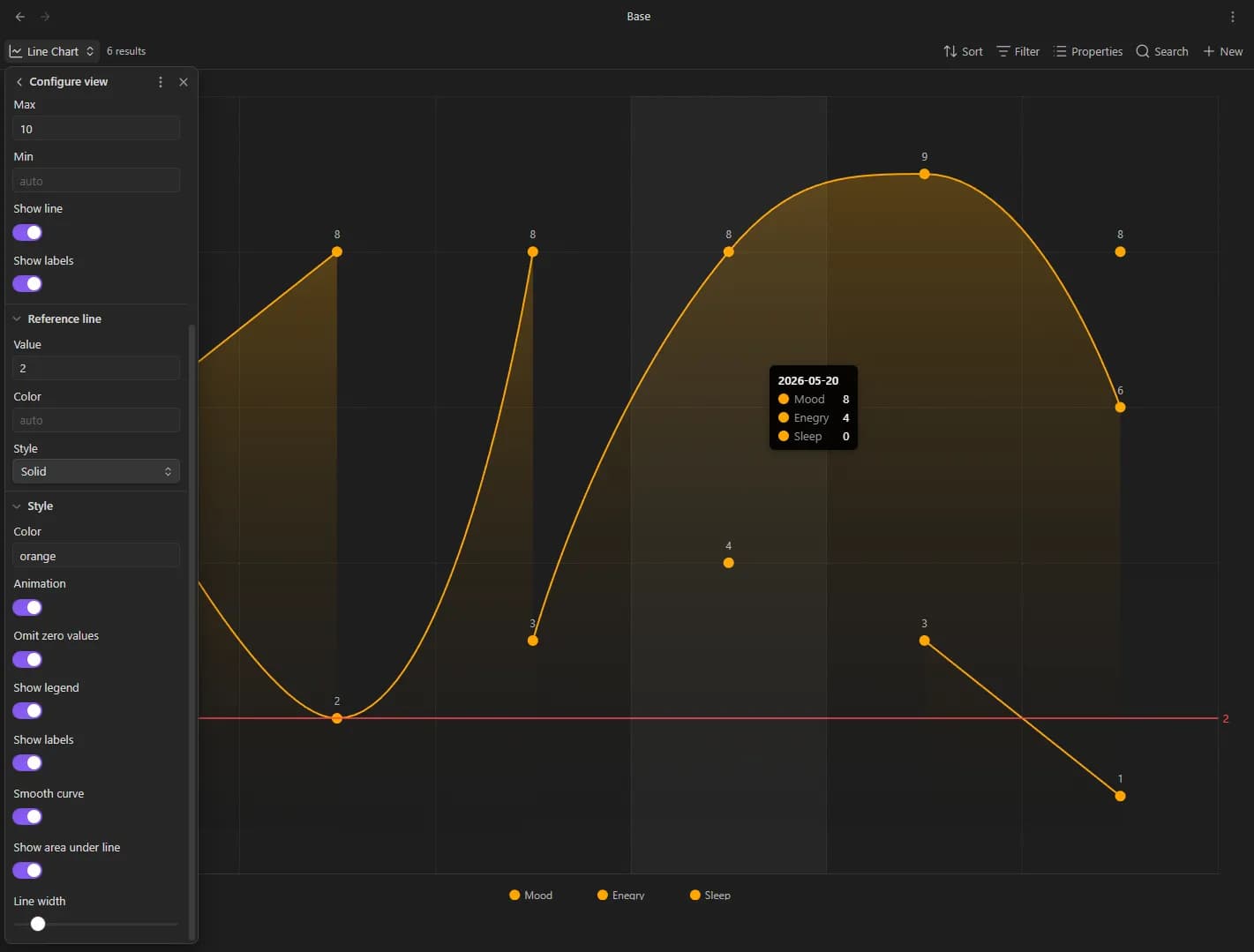Viewport: 1254px width, 952px height.
Task: Click the line chart icon in view switcher
Action: tap(16, 51)
